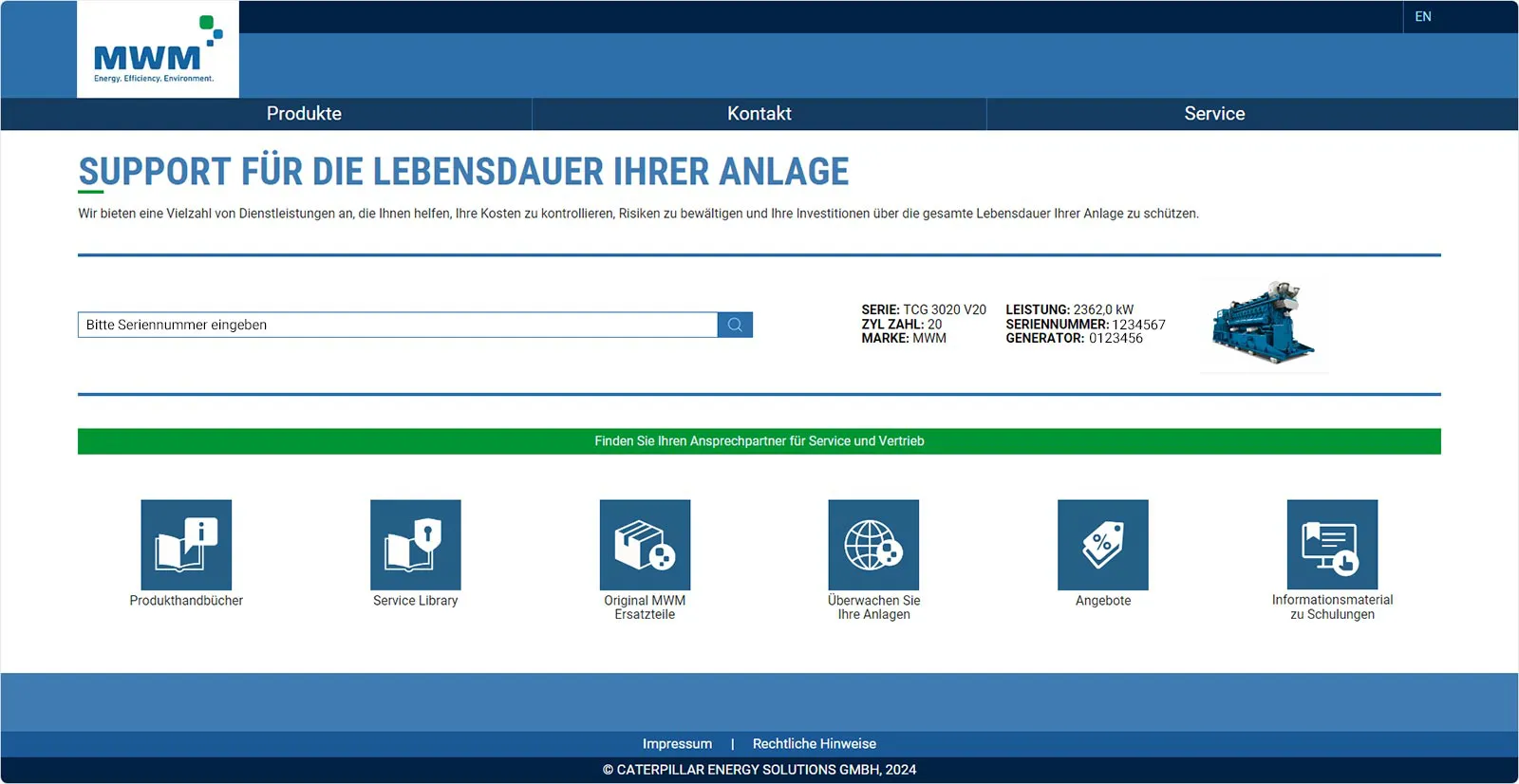Image resolution: width=1519 pixels, height=784 pixels.
Task: Open the Impressum link
Action: click(677, 744)
